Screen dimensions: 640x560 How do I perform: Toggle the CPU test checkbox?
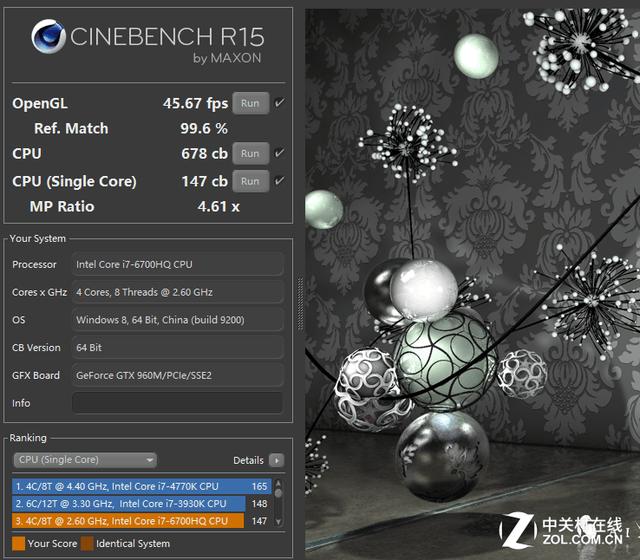(x=280, y=153)
